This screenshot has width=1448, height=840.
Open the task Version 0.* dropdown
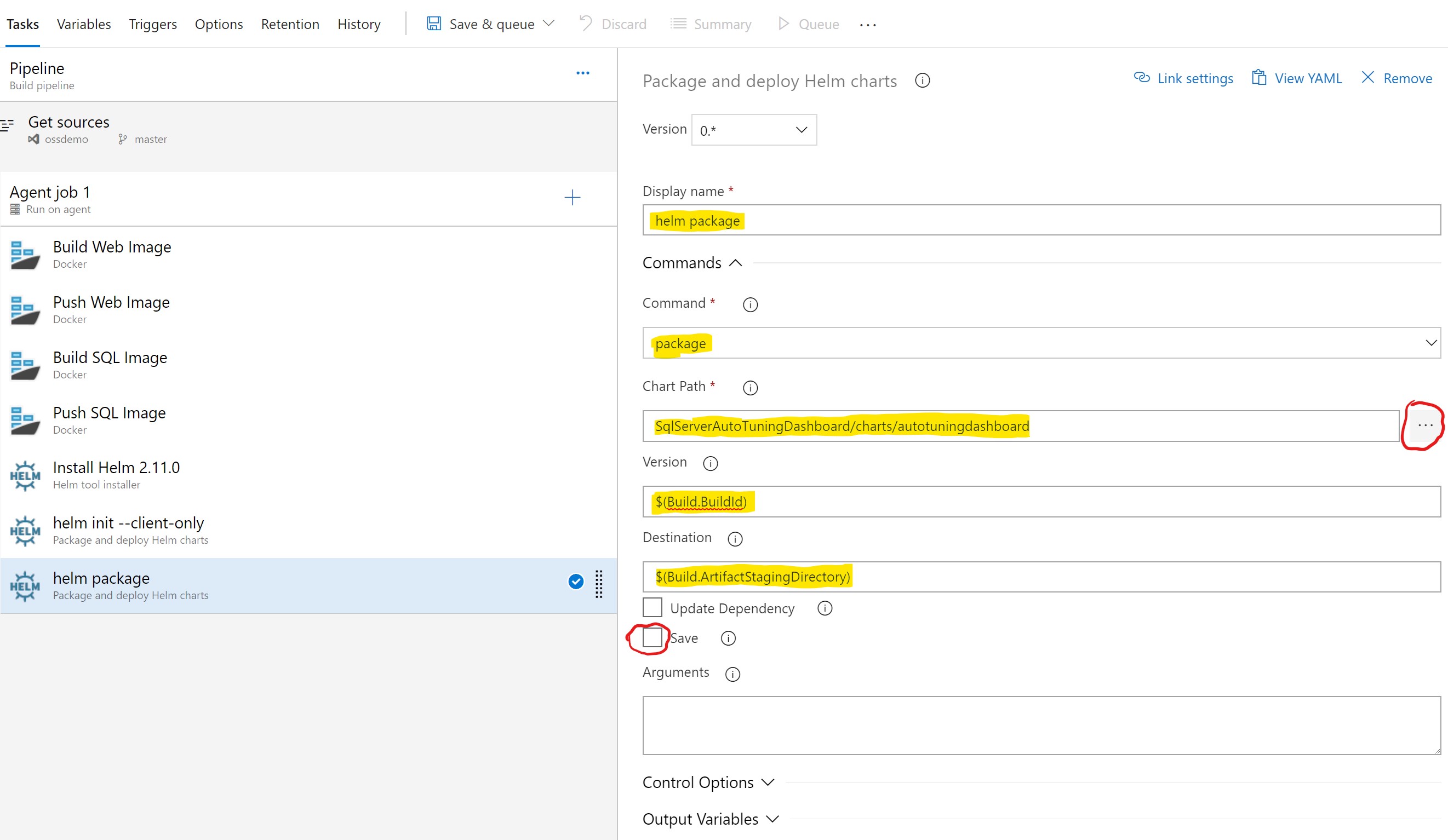coord(753,130)
